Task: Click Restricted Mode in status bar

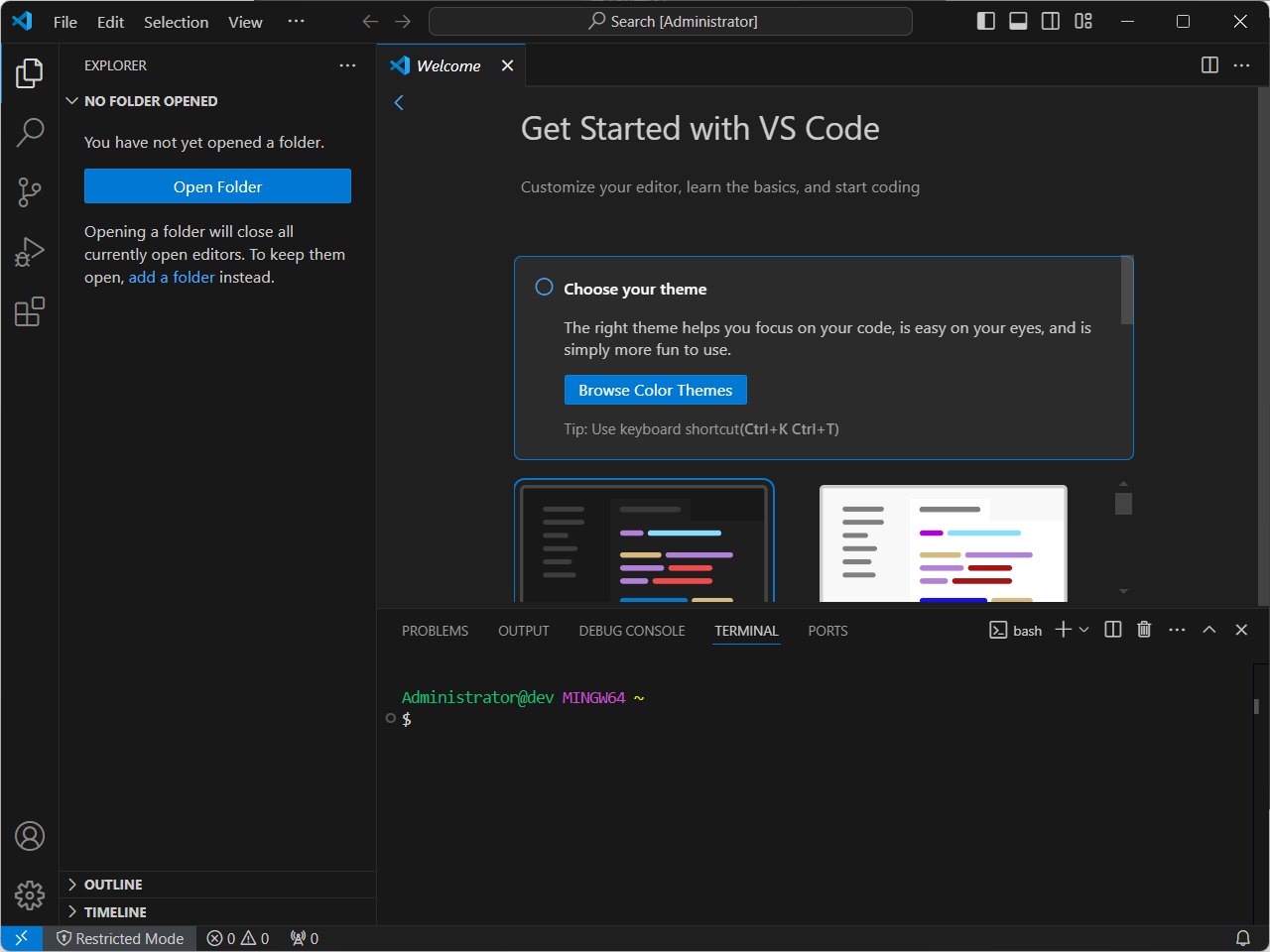Action: 120,938
